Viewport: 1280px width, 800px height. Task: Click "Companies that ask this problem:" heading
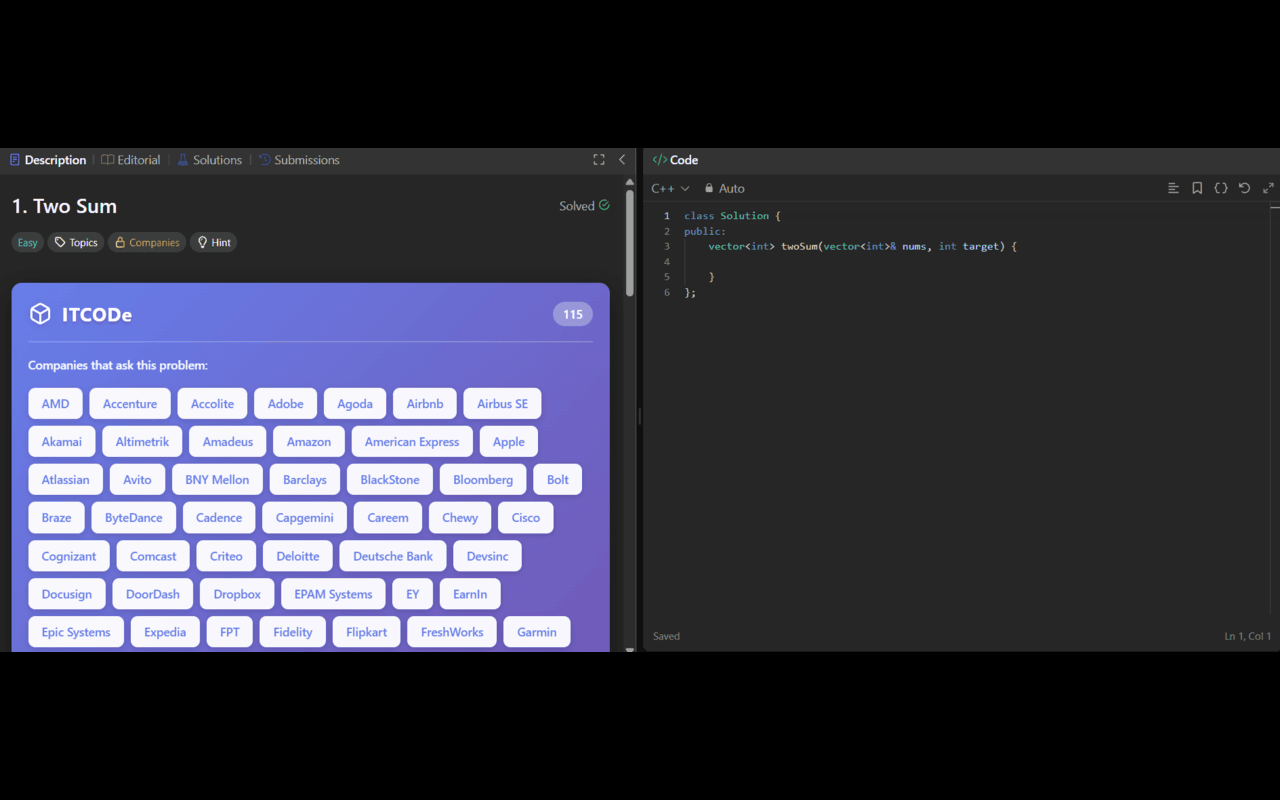pyautogui.click(x=118, y=365)
